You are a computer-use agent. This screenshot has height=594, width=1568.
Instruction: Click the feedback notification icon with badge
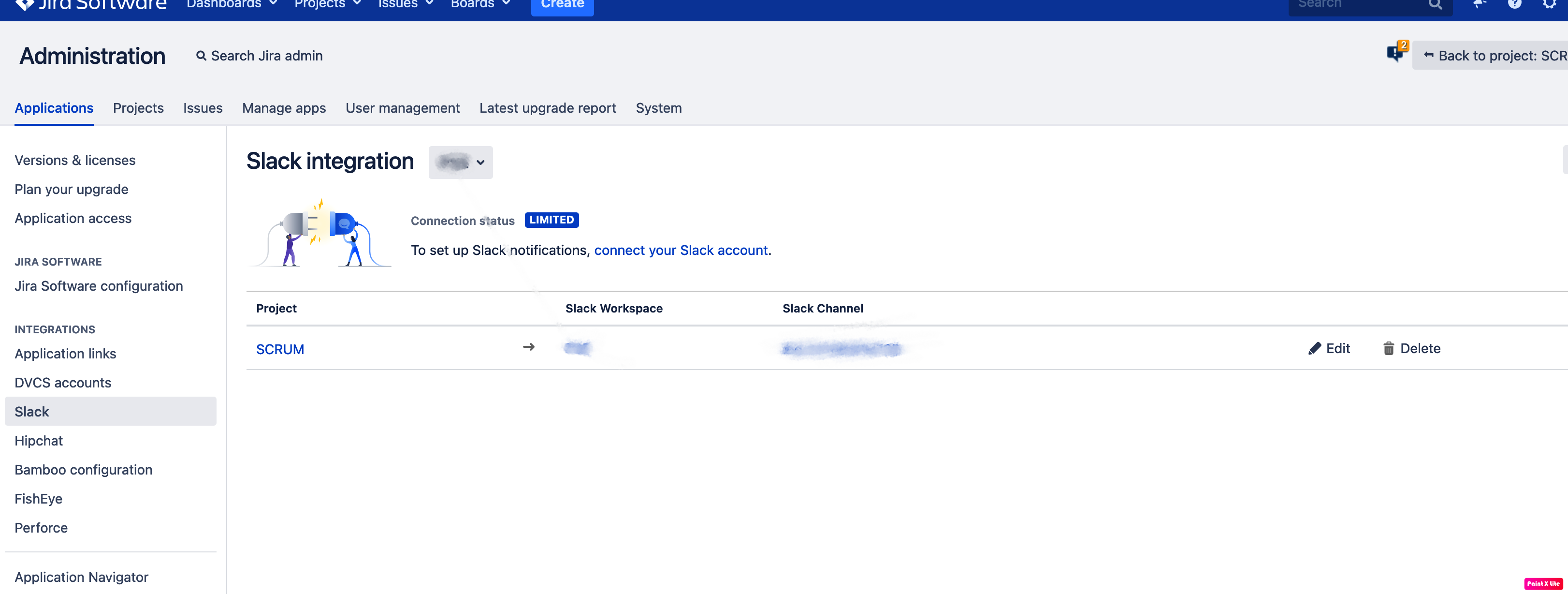1395,54
